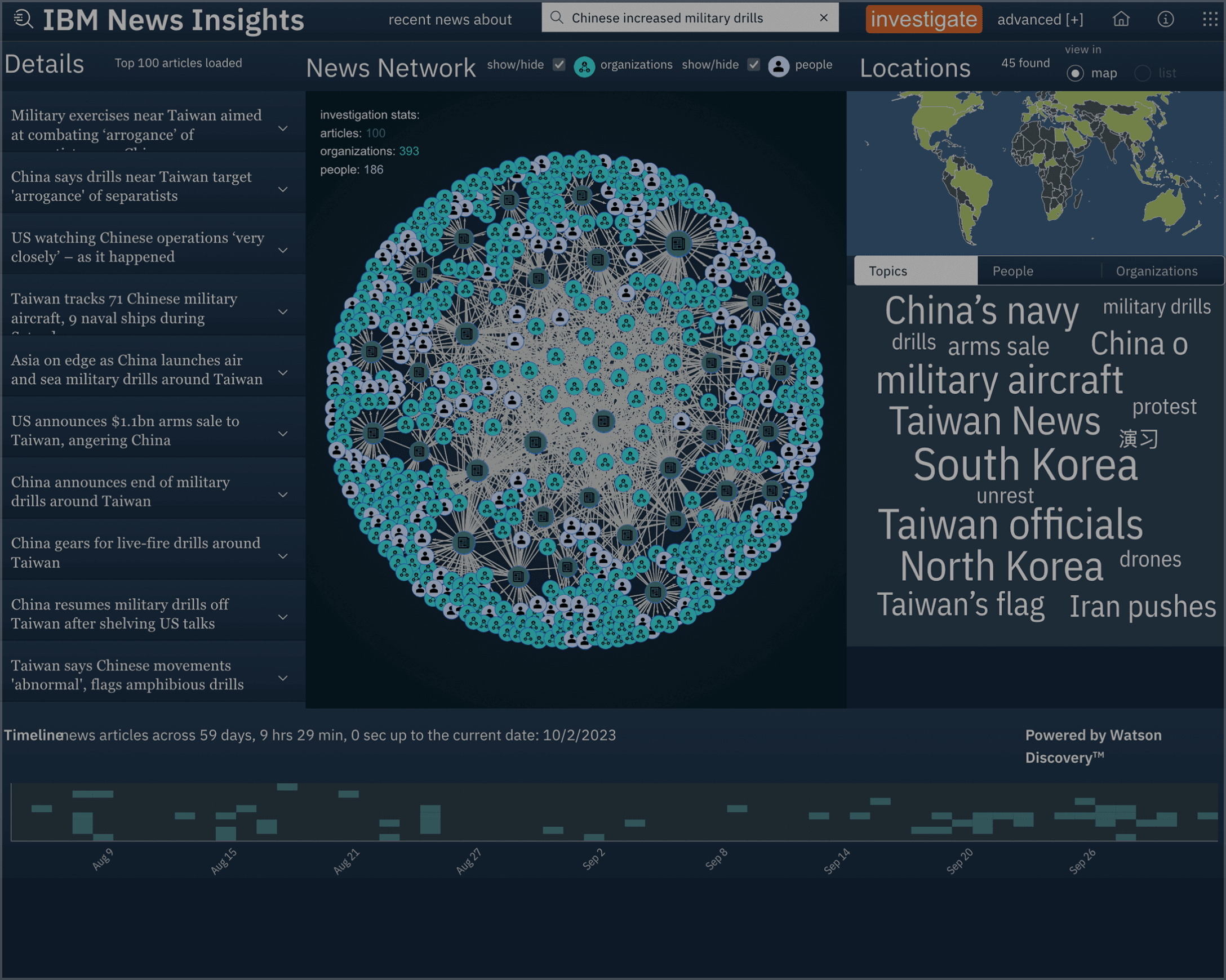Click 'protest' topic in word cloud
Screen dimensions: 1226x980
(x=1164, y=407)
